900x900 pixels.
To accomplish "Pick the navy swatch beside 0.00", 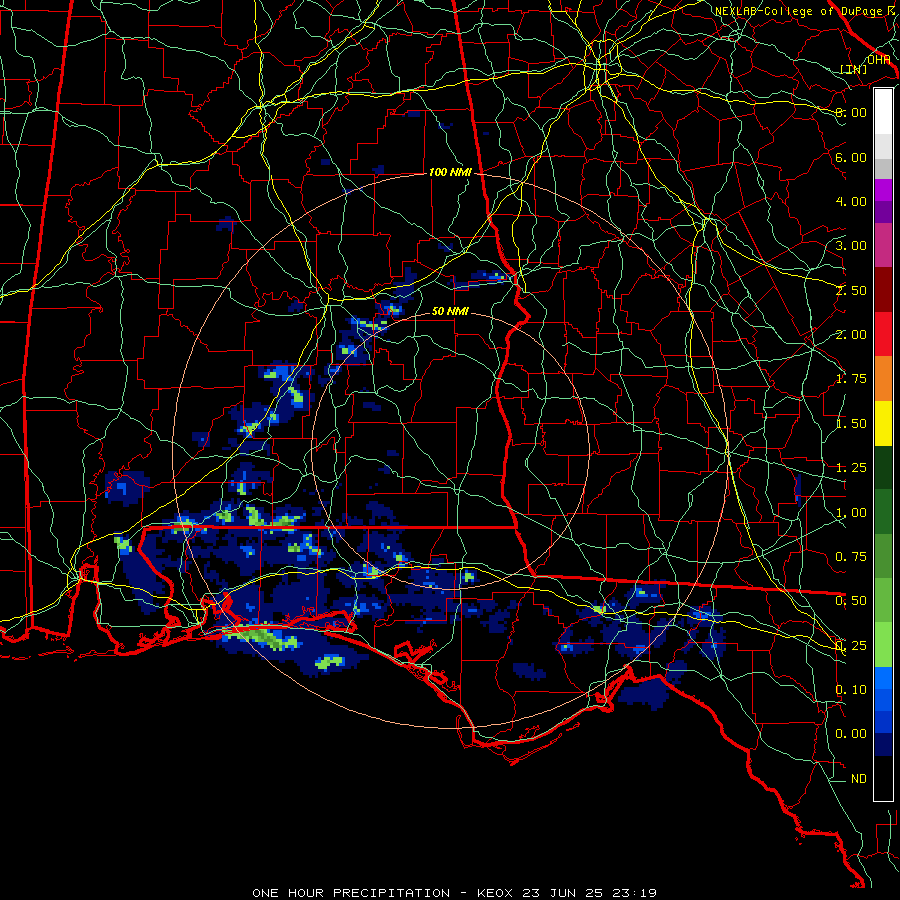I will 883,745.
